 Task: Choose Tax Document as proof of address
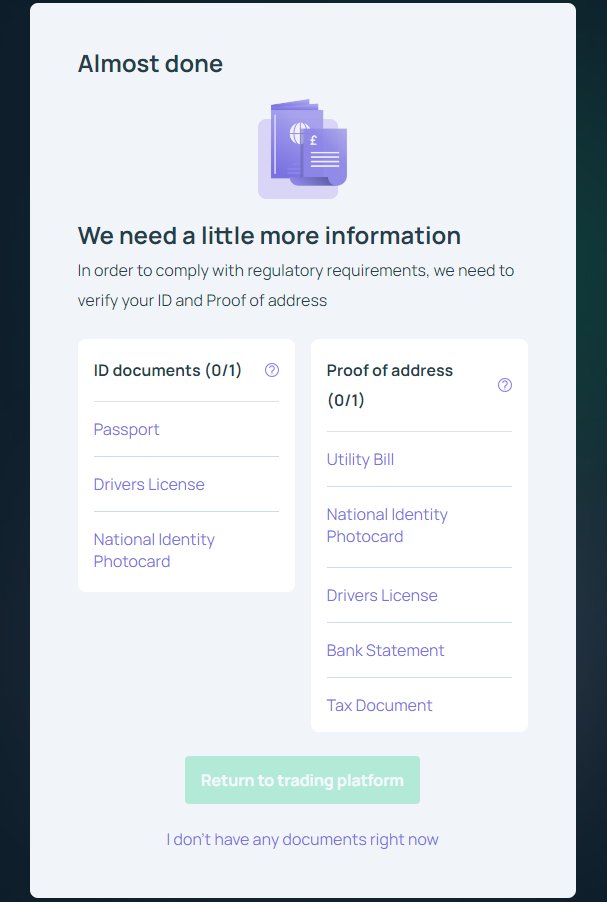tap(379, 706)
